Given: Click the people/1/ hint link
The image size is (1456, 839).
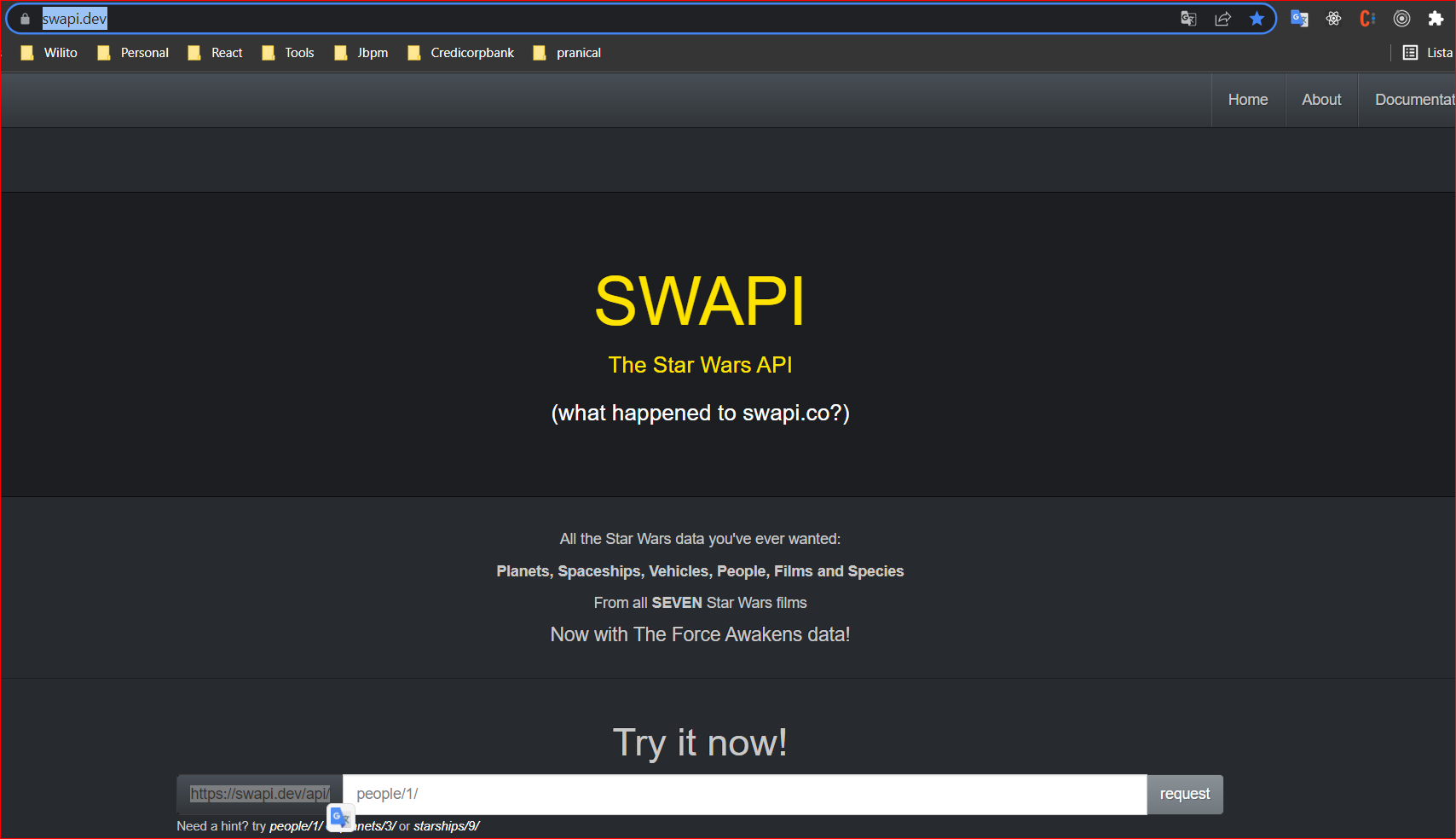Looking at the screenshot, I should (296, 826).
